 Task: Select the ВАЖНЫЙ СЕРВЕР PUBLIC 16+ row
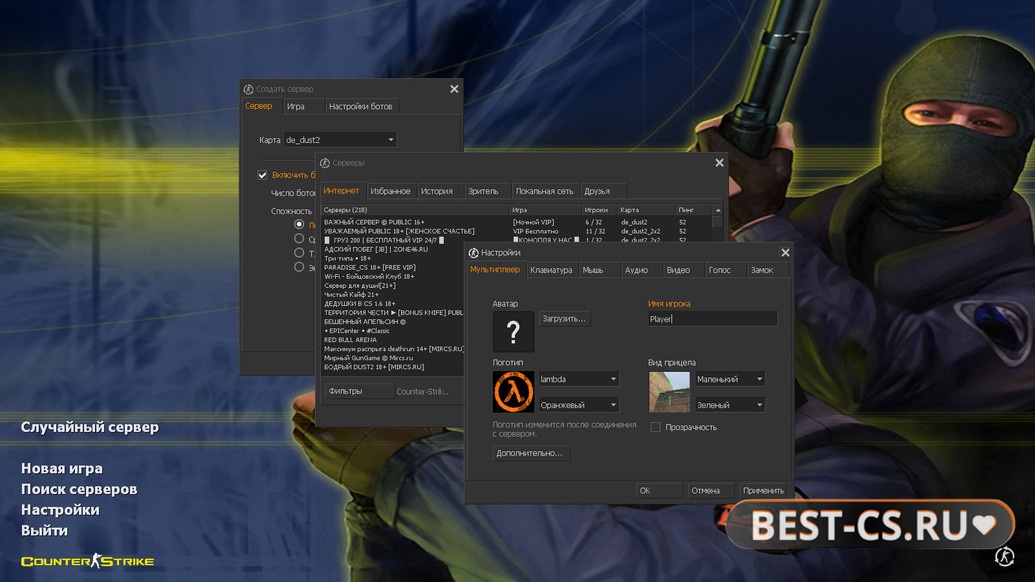click(x=516, y=222)
